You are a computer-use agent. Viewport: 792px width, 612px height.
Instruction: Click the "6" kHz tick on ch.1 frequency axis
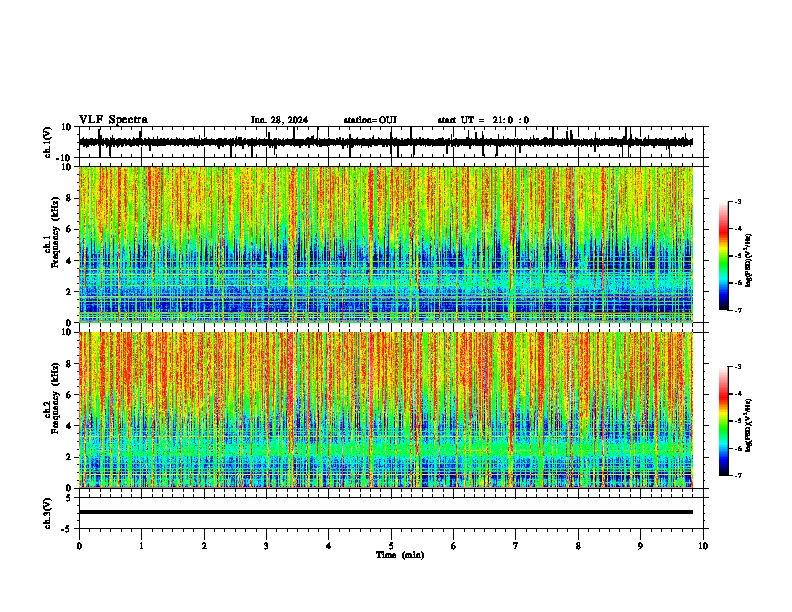pos(70,229)
